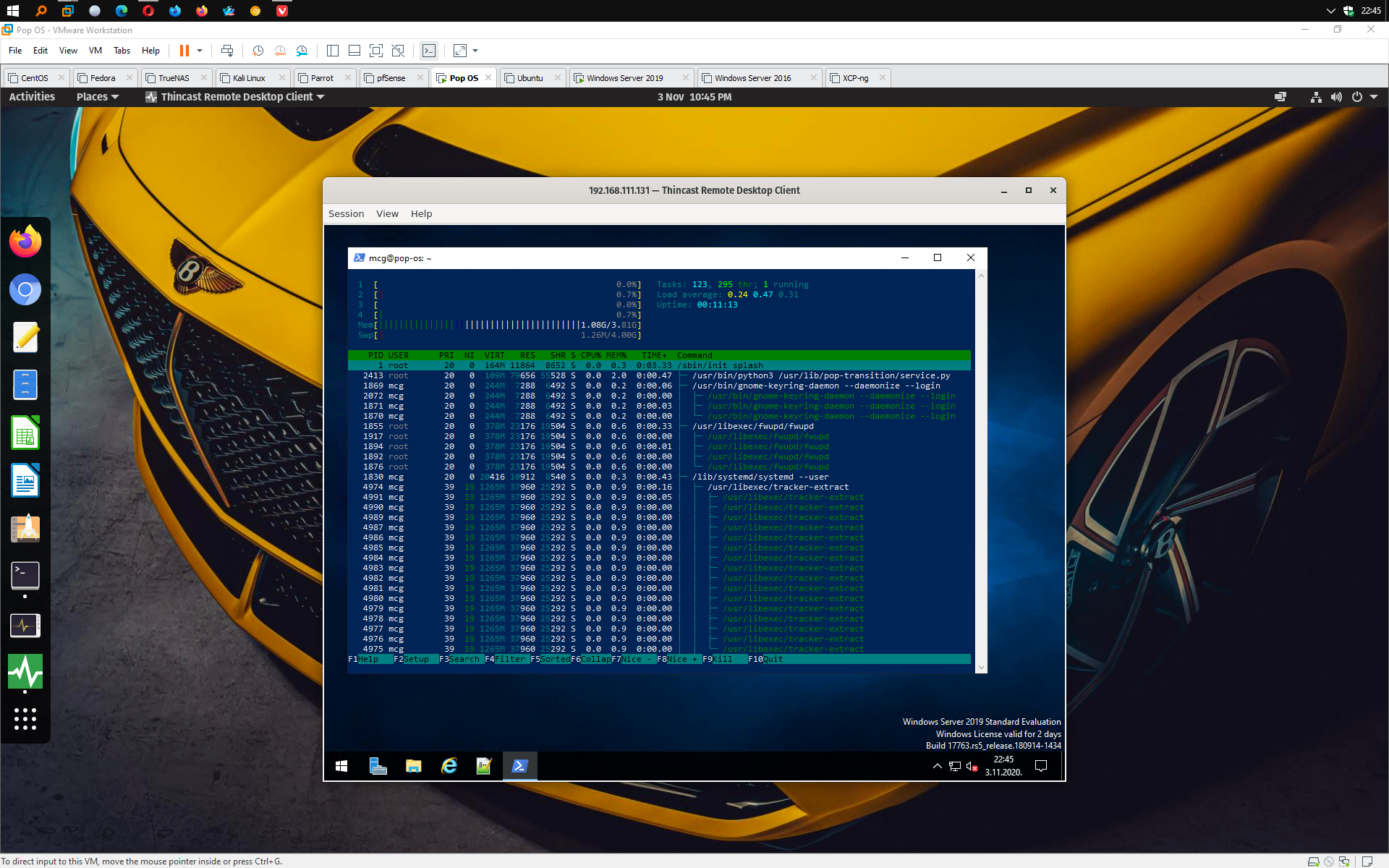
Task: Open the volume indicator in the GNOME top bar
Action: (x=1336, y=97)
